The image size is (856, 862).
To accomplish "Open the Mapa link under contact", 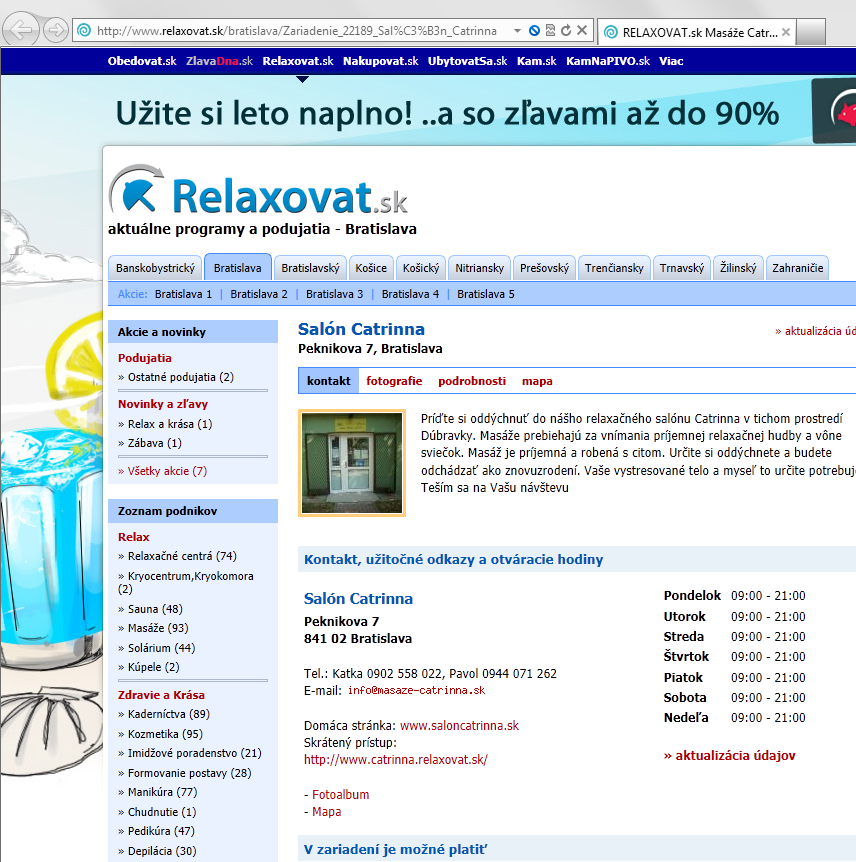I will (x=327, y=812).
